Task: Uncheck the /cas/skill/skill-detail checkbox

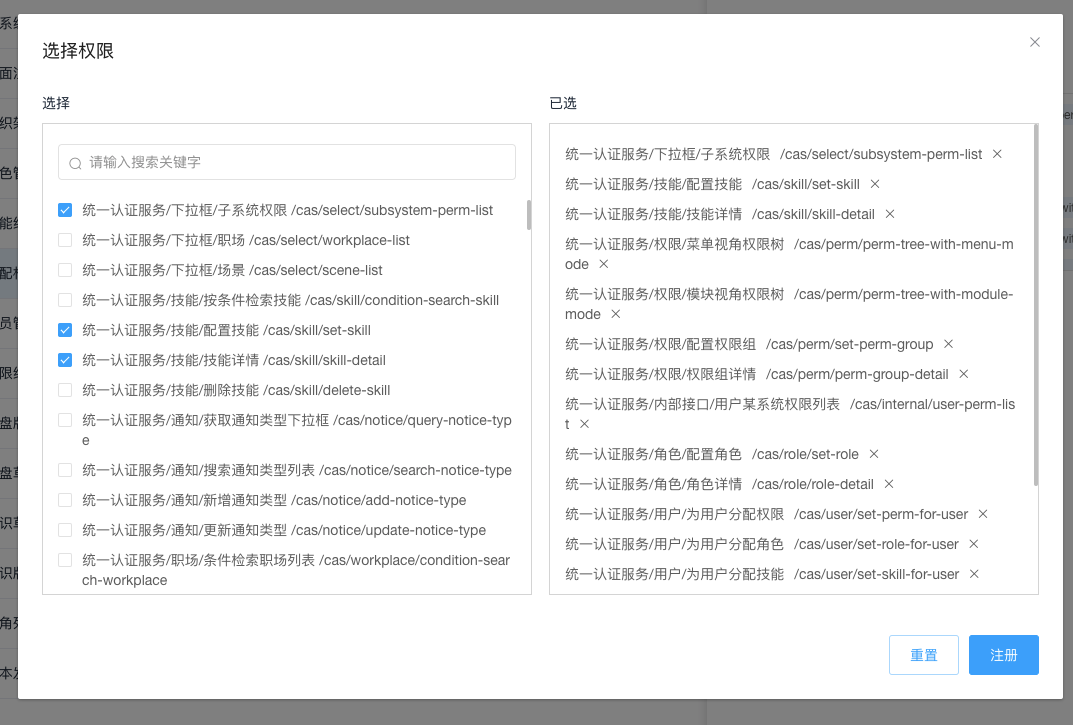Action: point(65,360)
